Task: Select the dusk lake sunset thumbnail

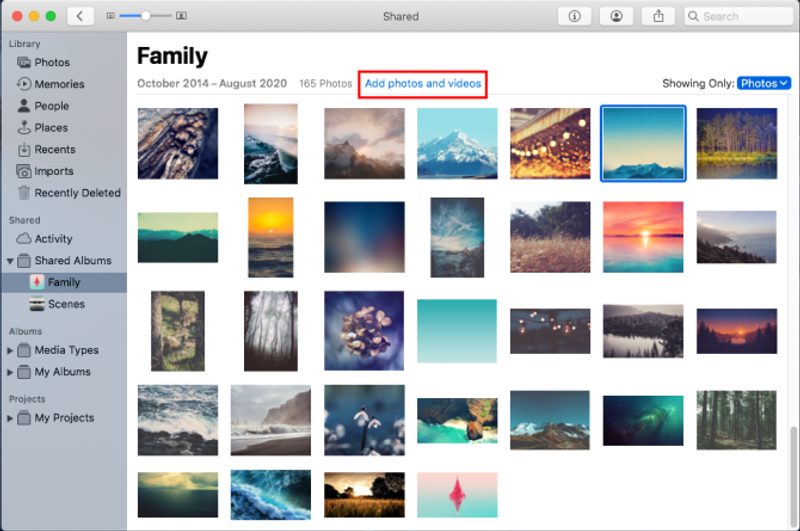Action: [737, 331]
